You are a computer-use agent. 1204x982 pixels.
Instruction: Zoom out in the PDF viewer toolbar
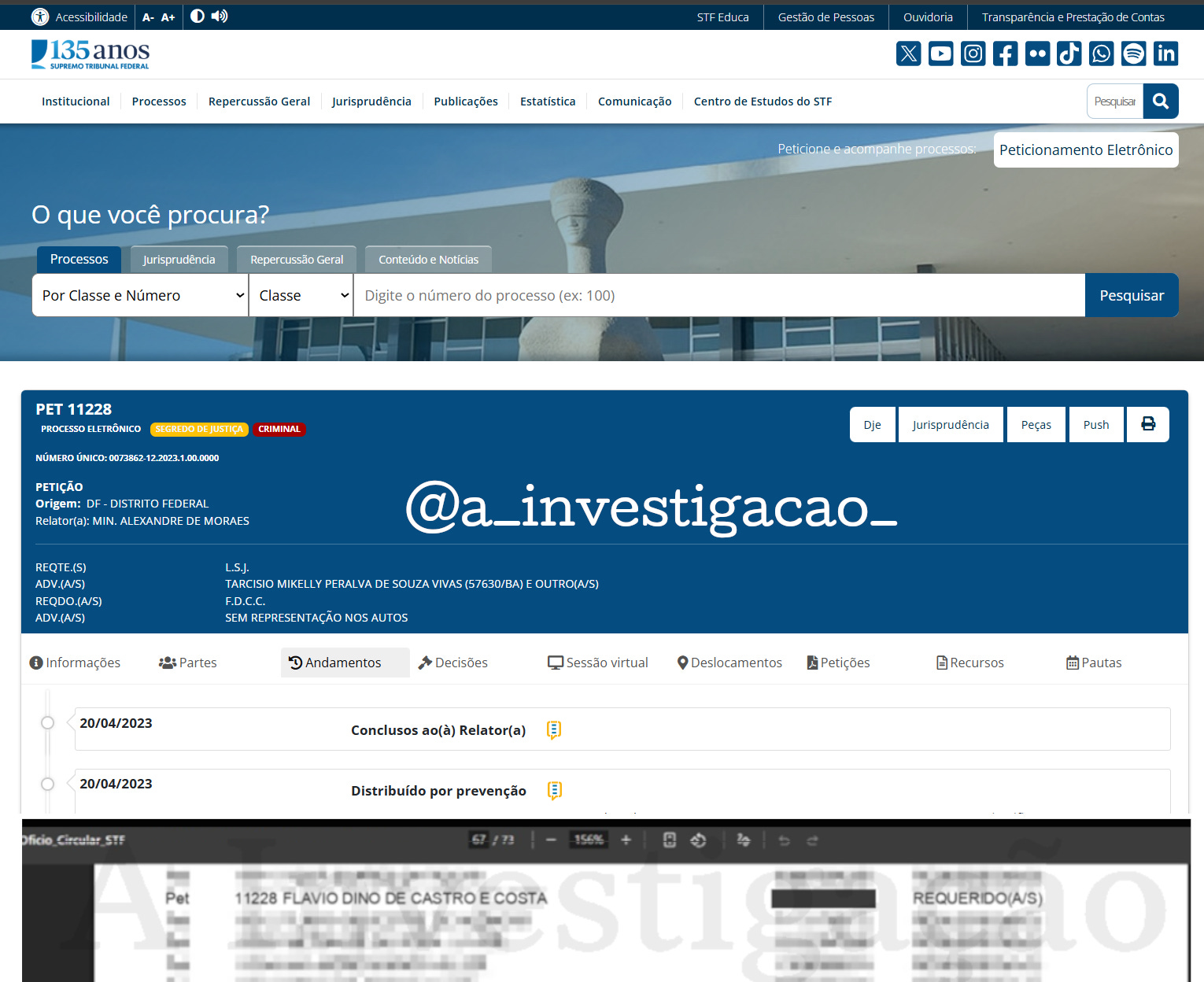[x=551, y=840]
